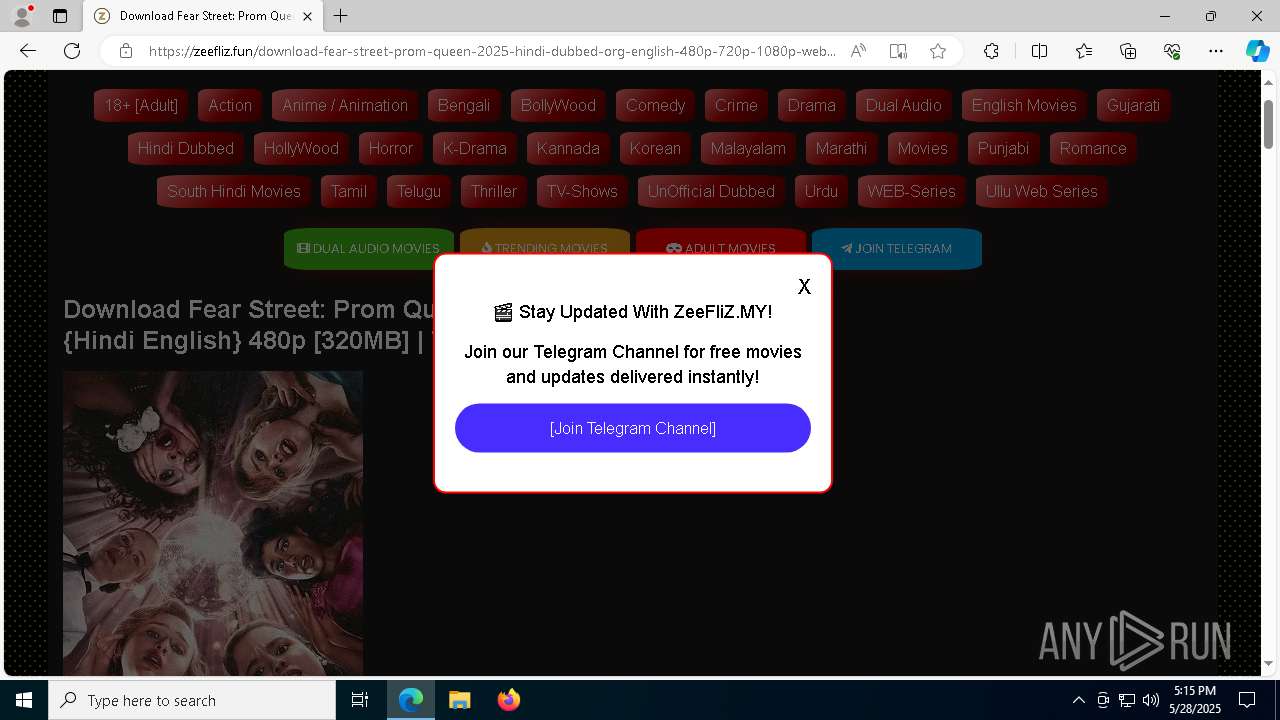Open Read aloud in address bar
This screenshot has width=1280, height=720.
(x=858, y=51)
